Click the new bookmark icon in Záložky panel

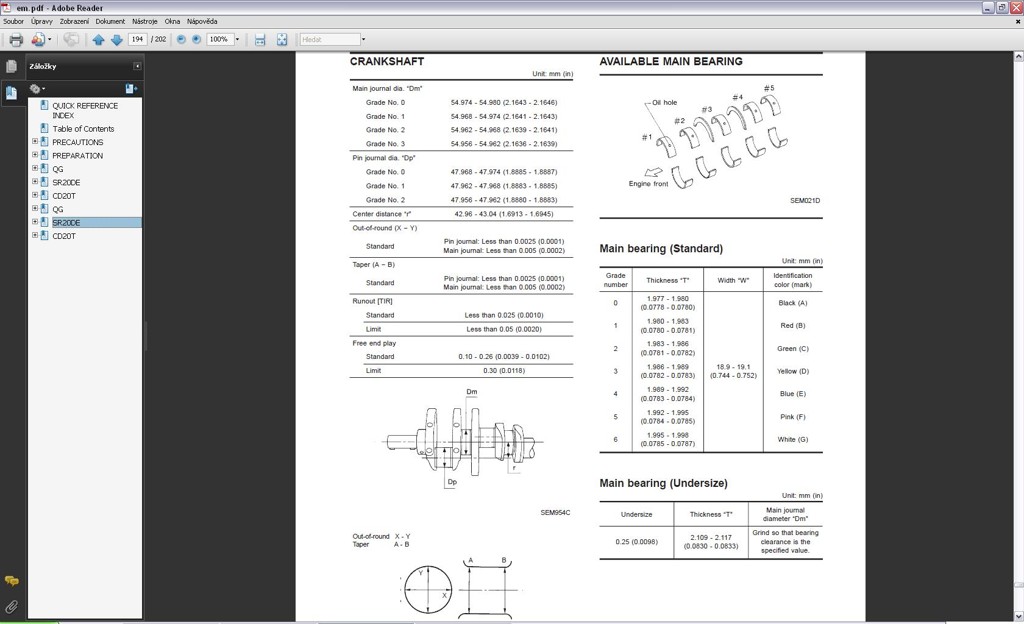click(x=131, y=89)
